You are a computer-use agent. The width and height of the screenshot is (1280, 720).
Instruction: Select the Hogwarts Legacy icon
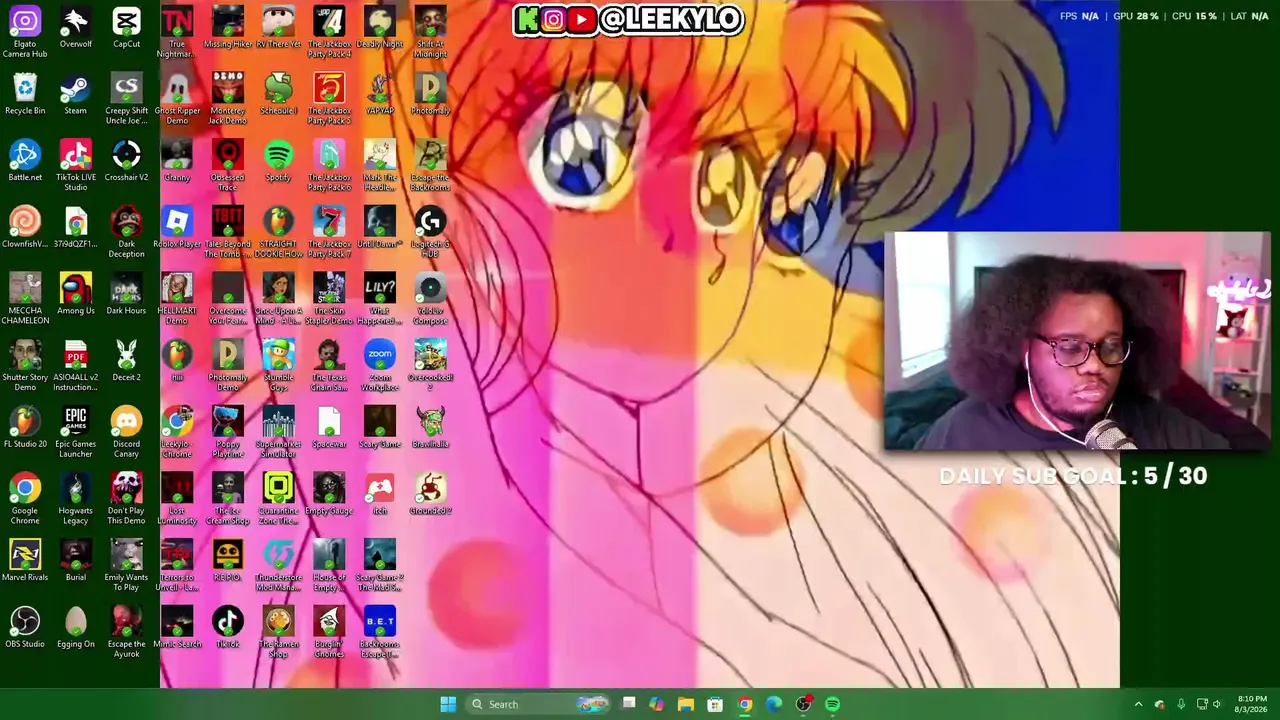pos(76,500)
